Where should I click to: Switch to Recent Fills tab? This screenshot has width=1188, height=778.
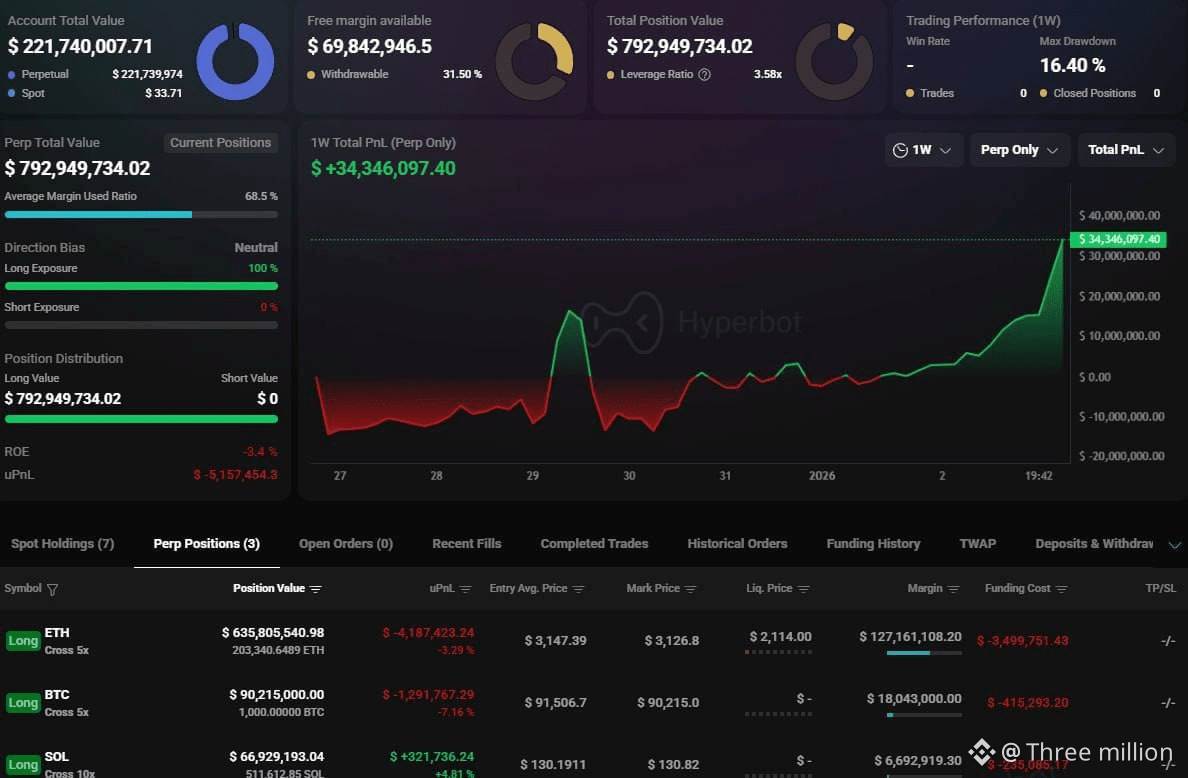pyautogui.click(x=467, y=544)
